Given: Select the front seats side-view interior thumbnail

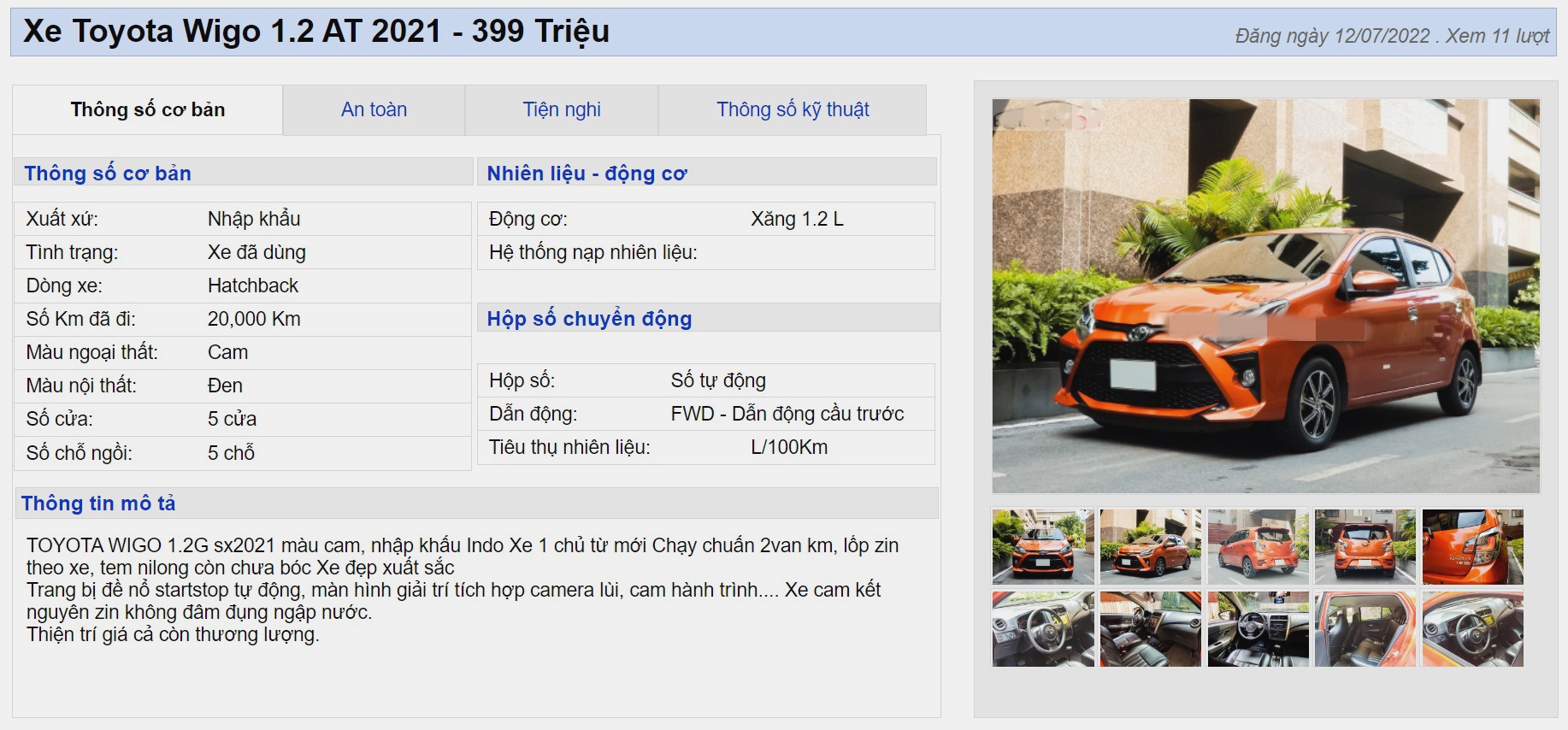Looking at the screenshot, I should click(x=1151, y=628).
